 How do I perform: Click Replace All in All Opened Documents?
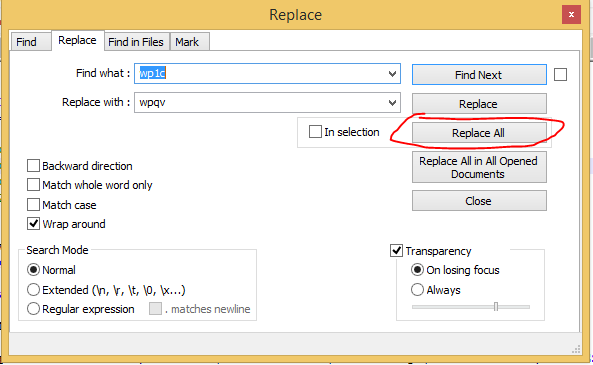pos(479,167)
